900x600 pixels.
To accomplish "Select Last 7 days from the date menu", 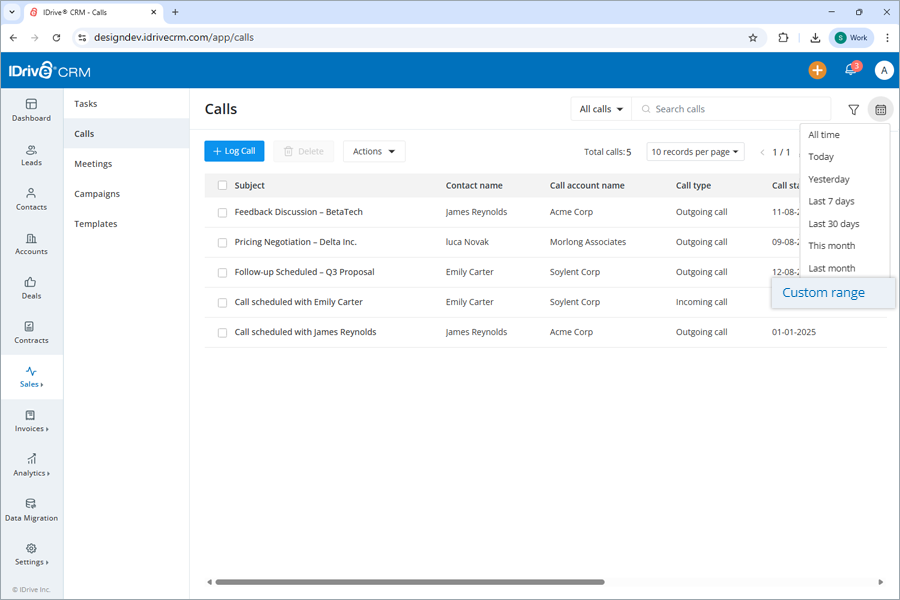I will coord(830,200).
